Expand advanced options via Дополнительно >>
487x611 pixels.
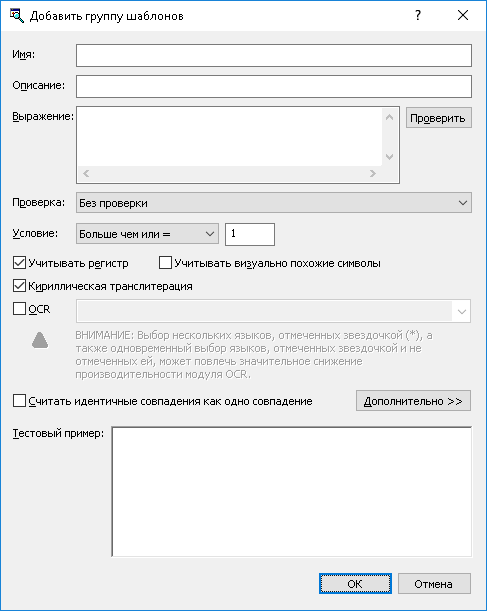click(413, 401)
